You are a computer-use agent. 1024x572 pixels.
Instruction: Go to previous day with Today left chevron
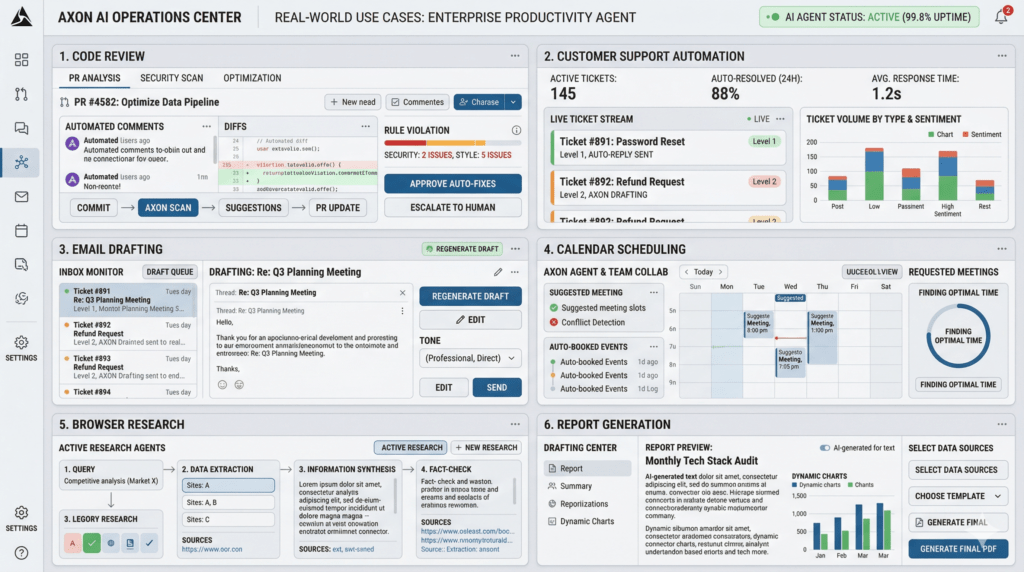click(686, 272)
